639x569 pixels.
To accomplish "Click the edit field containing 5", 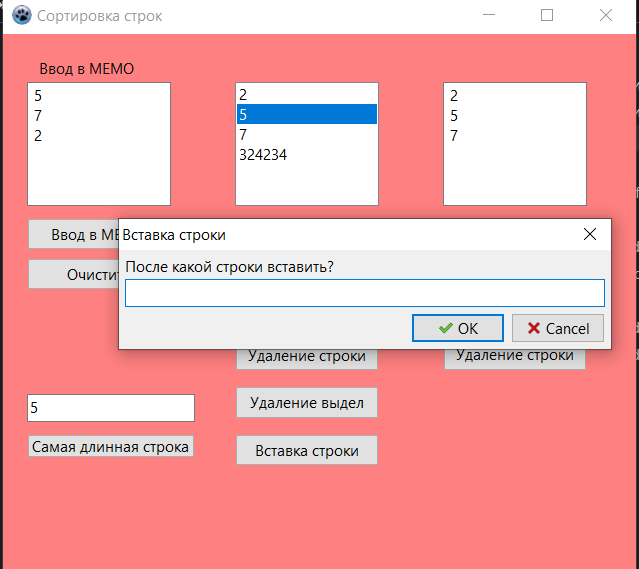I will point(111,408).
